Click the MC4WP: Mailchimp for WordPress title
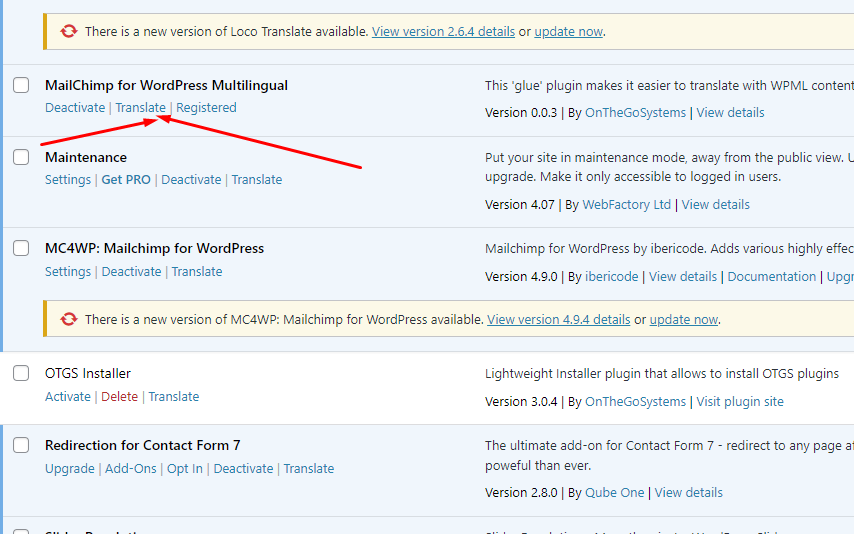854x534 pixels. (x=154, y=248)
